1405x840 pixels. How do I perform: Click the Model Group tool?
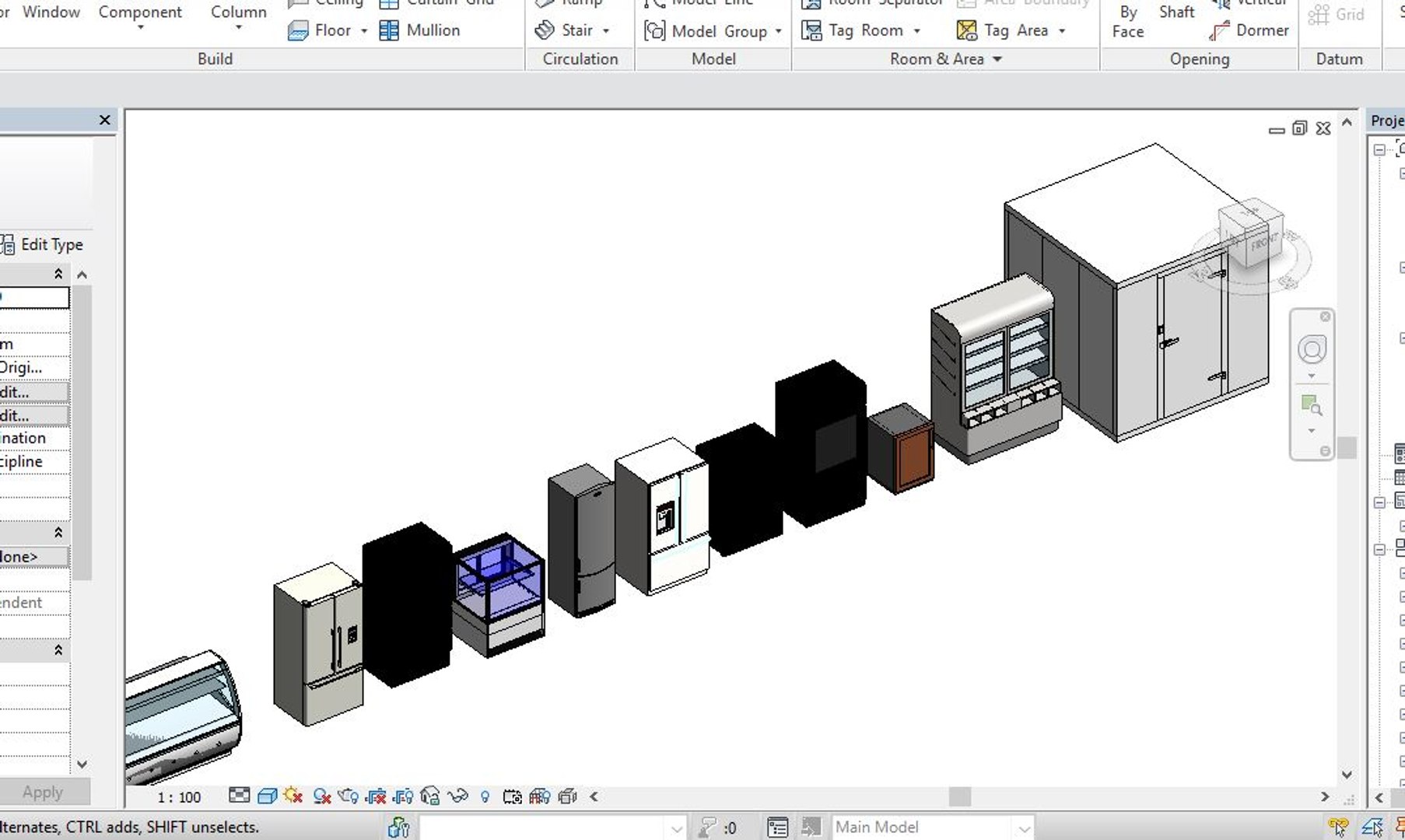[705, 31]
